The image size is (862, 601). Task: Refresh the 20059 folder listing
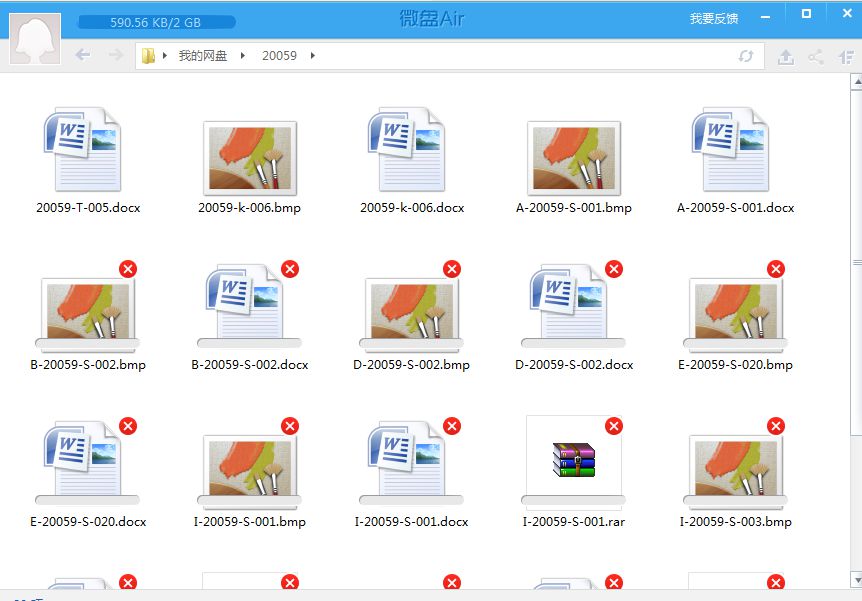point(745,56)
